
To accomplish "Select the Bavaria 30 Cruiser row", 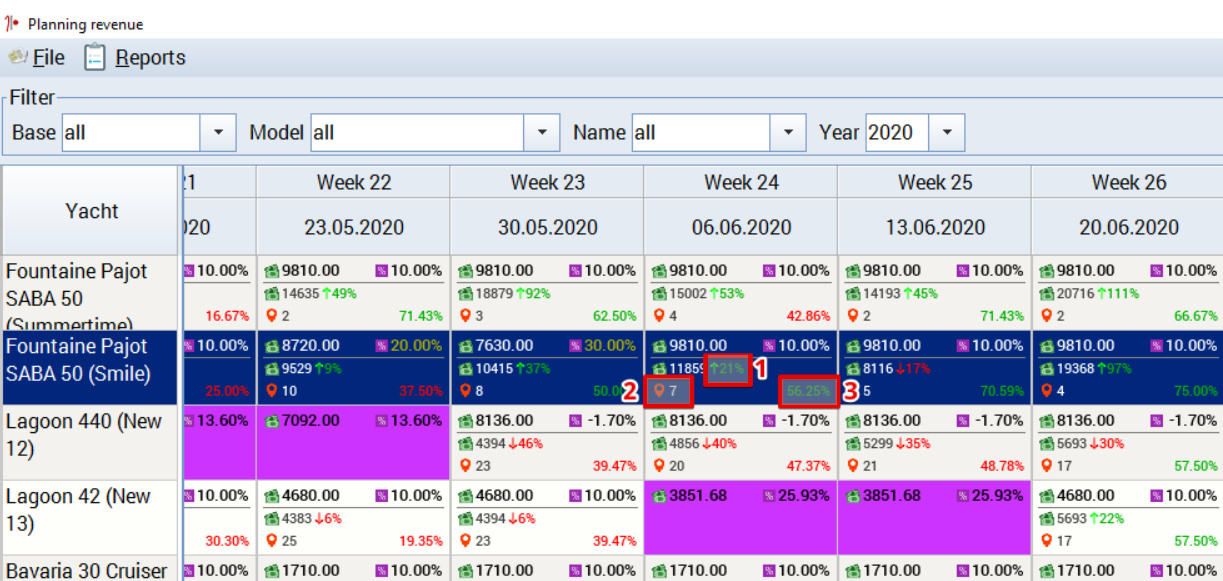I will [x=90, y=569].
